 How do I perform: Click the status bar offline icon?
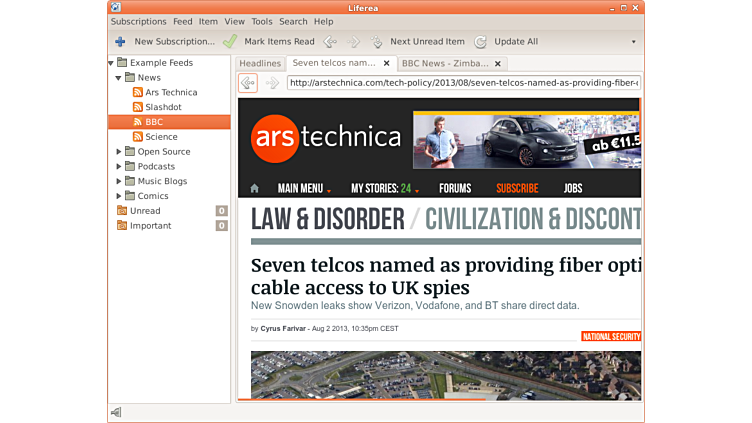tap(116, 412)
